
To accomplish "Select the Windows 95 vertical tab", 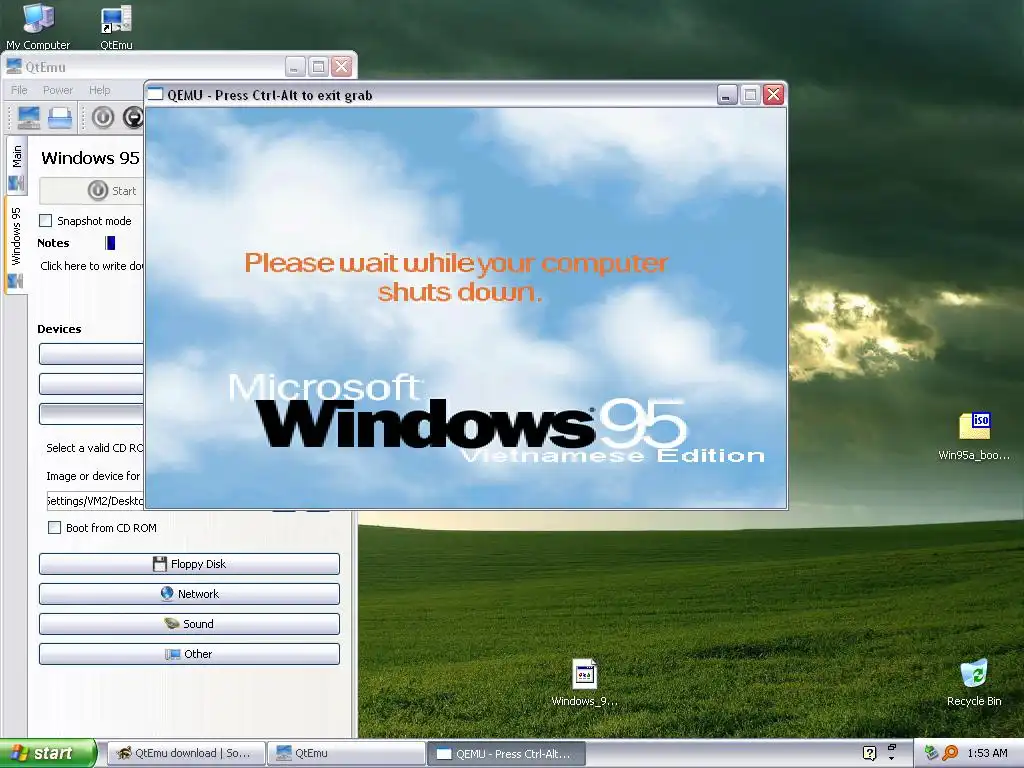I will tap(16, 246).
